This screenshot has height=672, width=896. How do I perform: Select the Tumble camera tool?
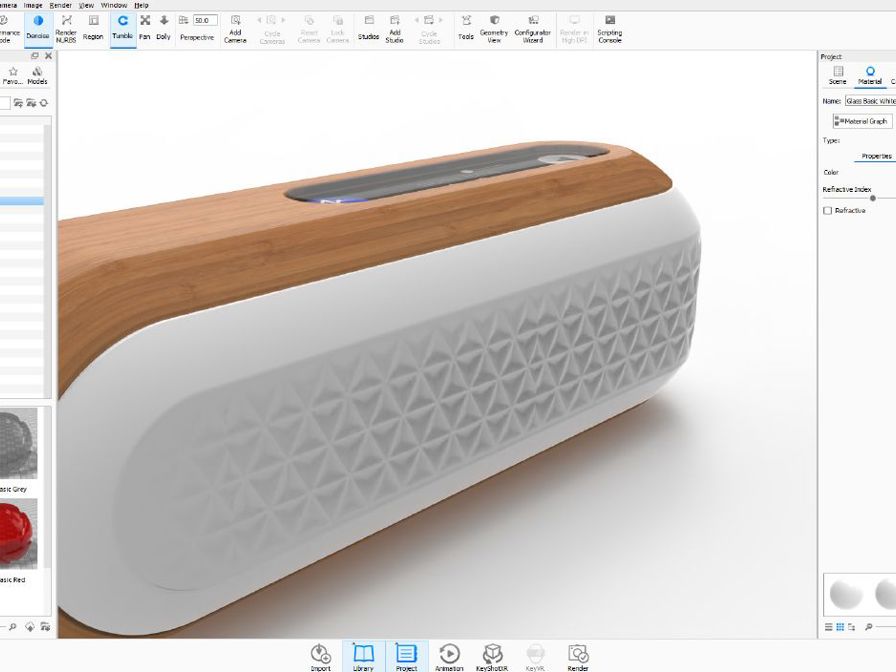[122, 26]
